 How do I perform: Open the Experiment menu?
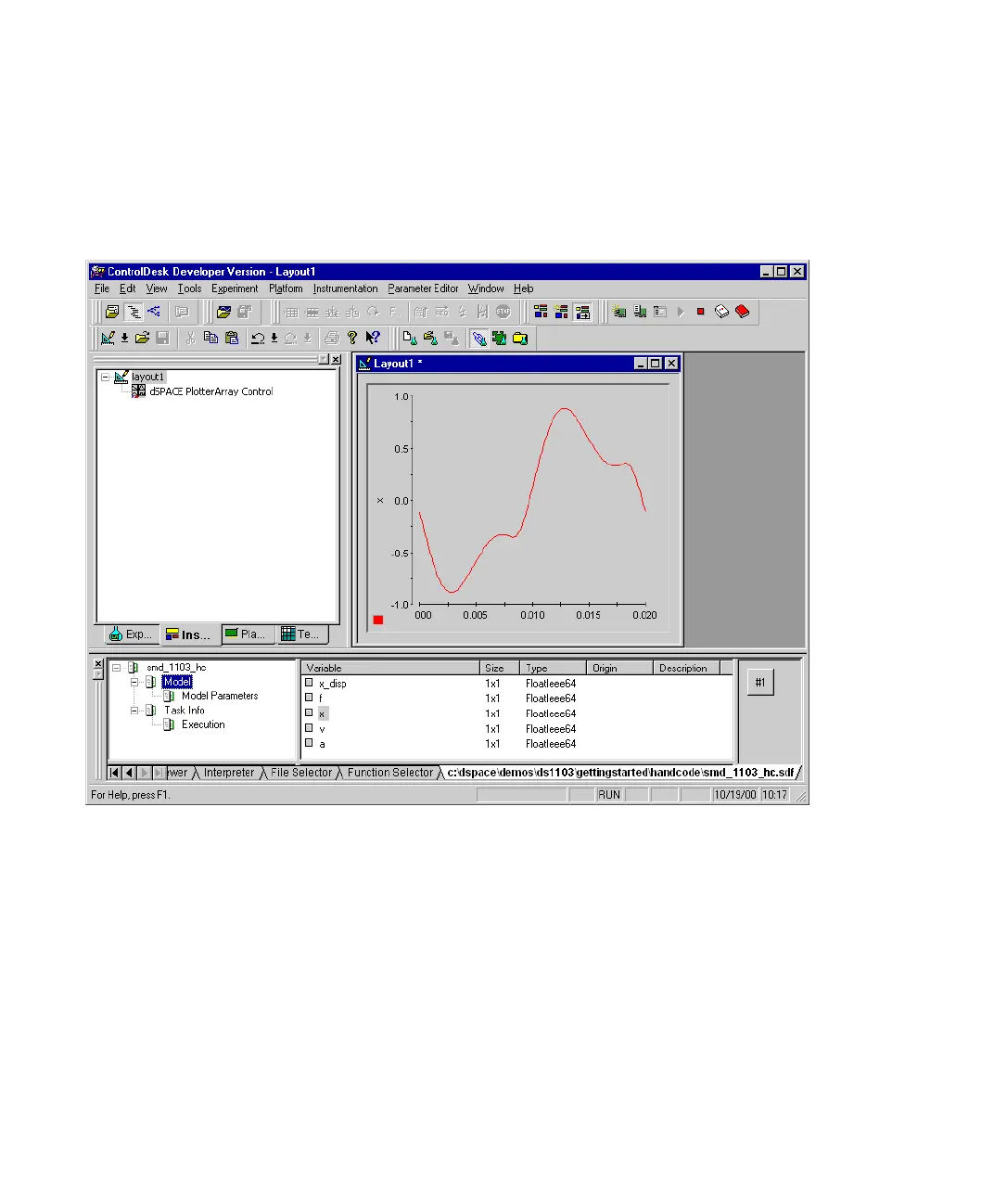tap(235, 288)
